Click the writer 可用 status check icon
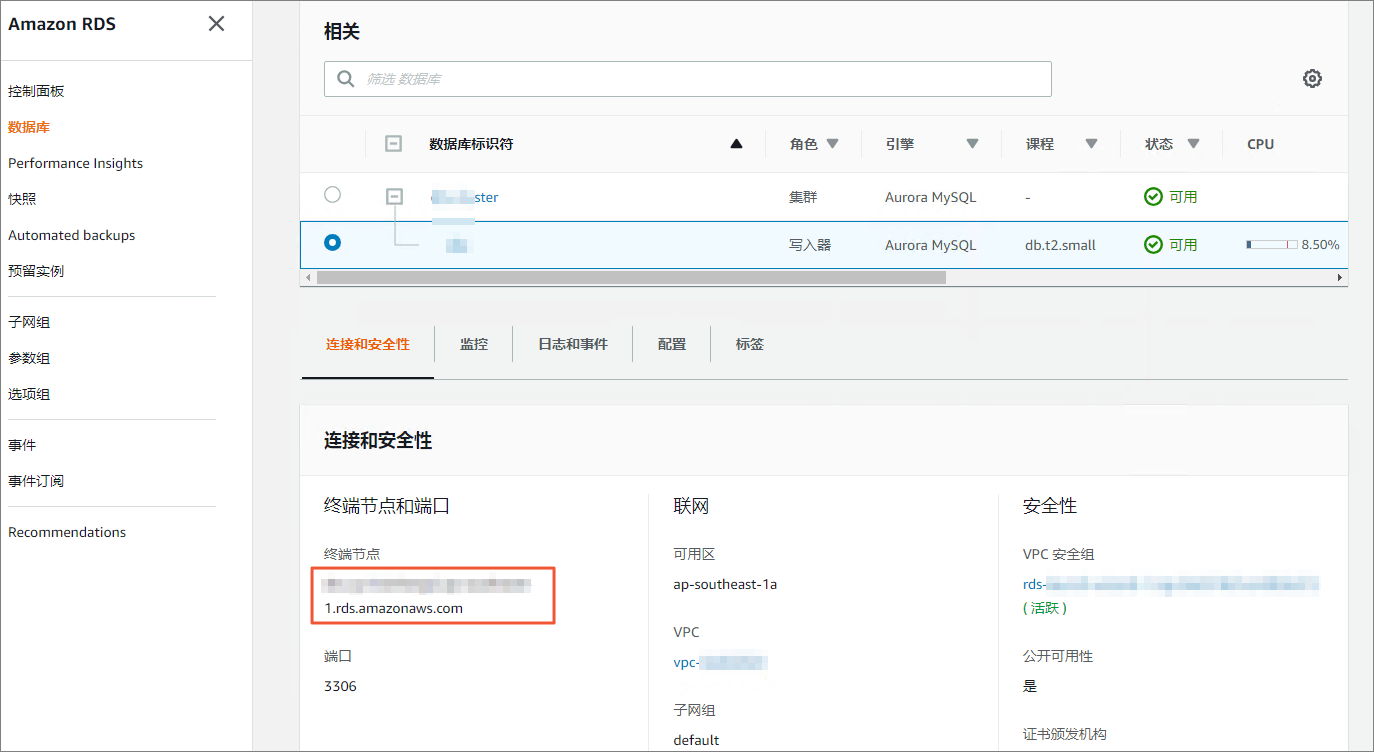The image size is (1374, 752). click(1153, 245)
